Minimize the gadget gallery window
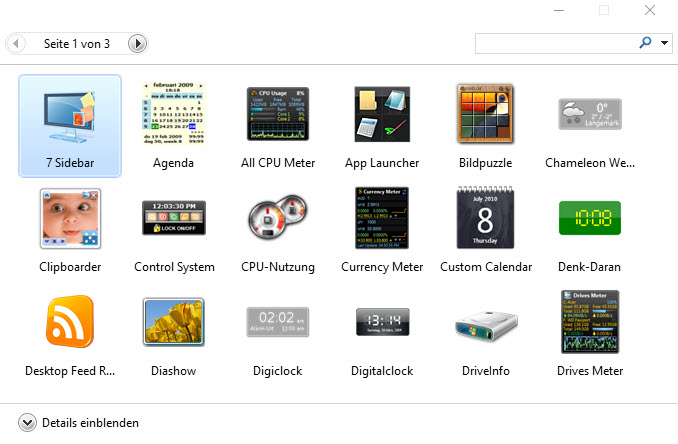 coord(559,10)
